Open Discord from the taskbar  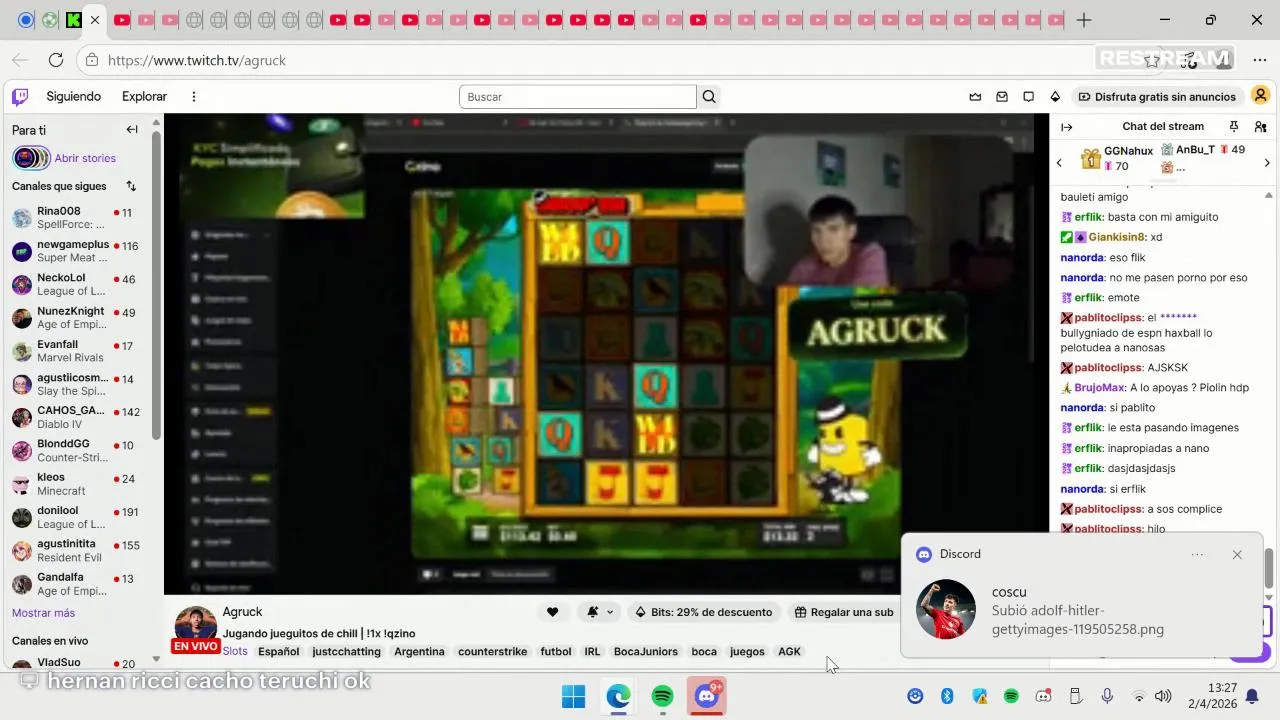point(707,696)
